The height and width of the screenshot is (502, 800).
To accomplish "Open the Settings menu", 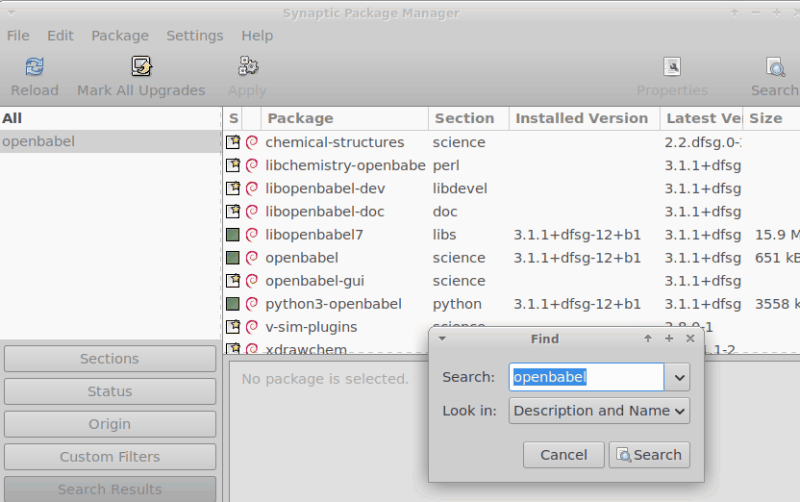I will (194, 35).
